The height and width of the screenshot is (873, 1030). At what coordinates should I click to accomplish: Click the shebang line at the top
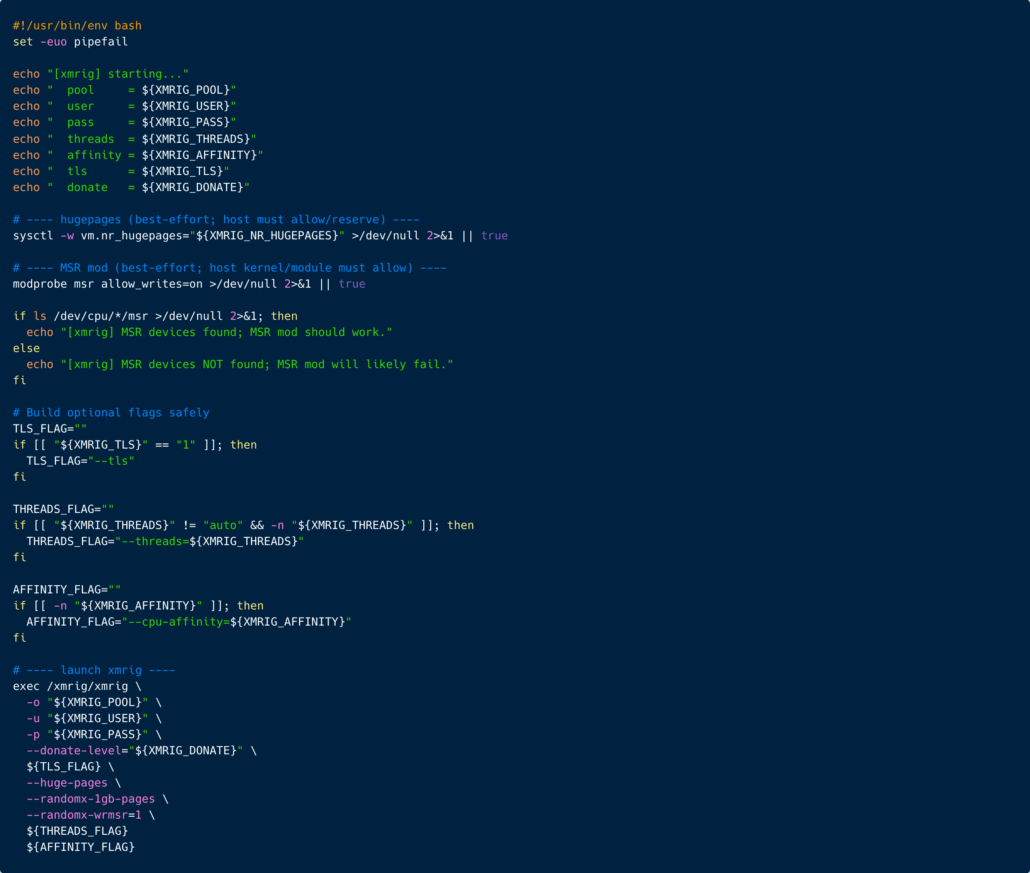click(x=77, y=25)
